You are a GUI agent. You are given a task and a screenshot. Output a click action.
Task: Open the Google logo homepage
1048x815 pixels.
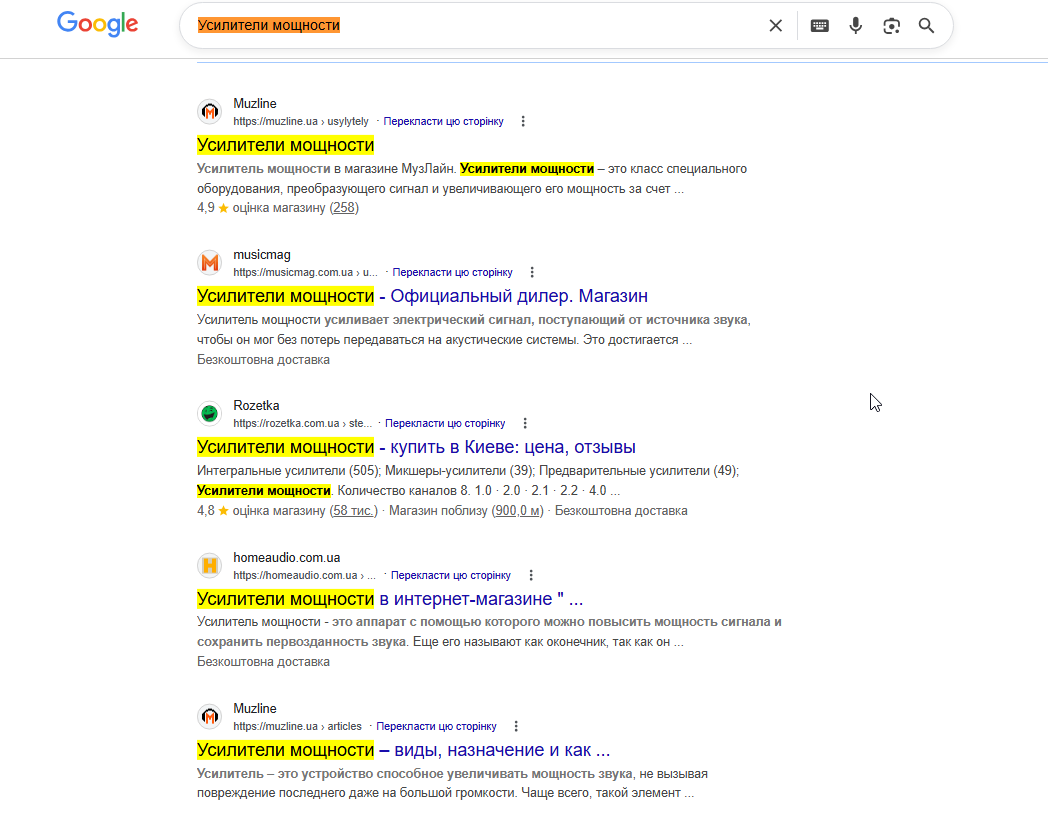click(x=98, y=24)
